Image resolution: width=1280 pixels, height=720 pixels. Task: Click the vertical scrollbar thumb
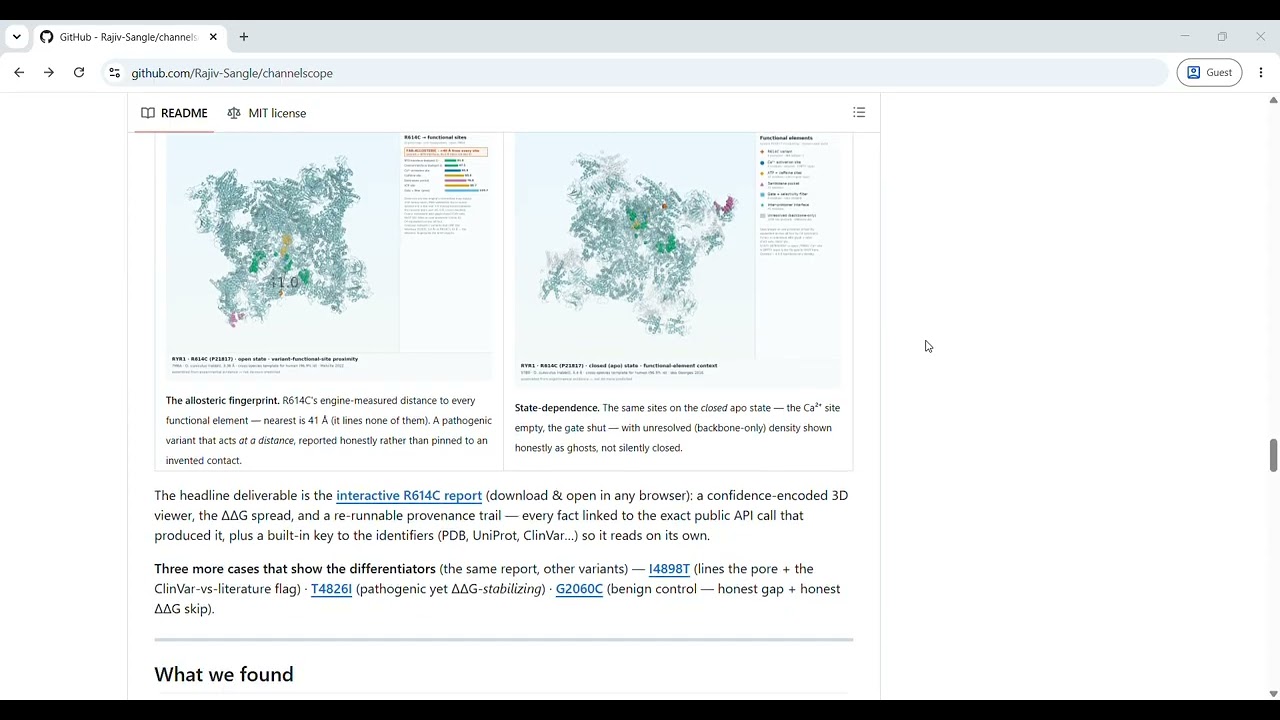click(1273, 455)
